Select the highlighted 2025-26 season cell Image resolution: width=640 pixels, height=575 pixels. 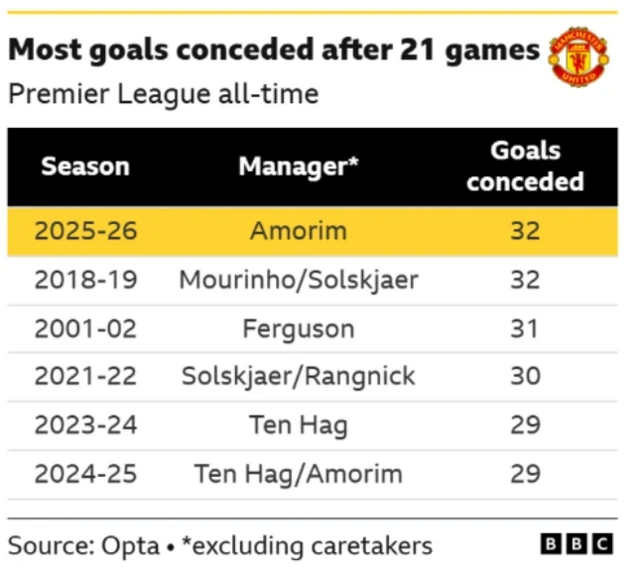tap(85, 231)
